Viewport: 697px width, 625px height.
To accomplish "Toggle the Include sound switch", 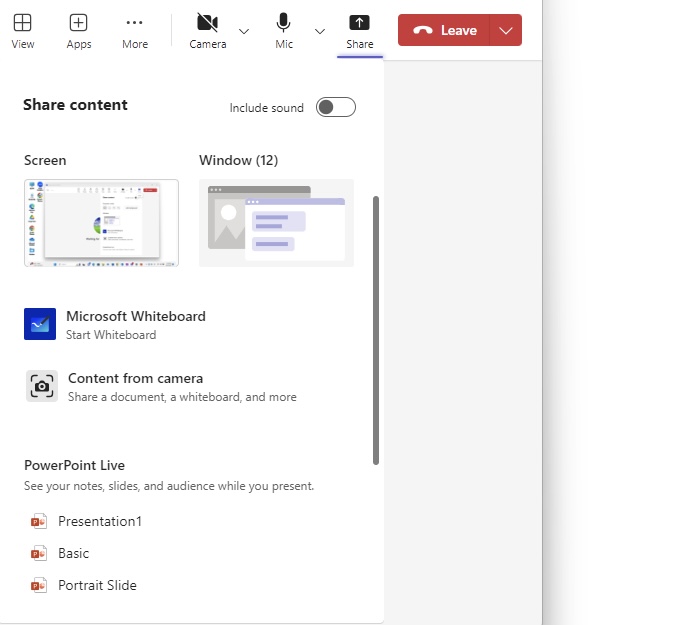I will (x=336, y=107).
